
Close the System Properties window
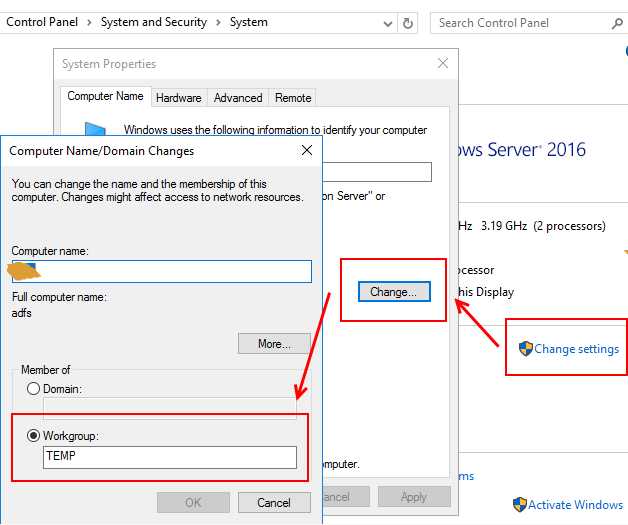(443, 63)
